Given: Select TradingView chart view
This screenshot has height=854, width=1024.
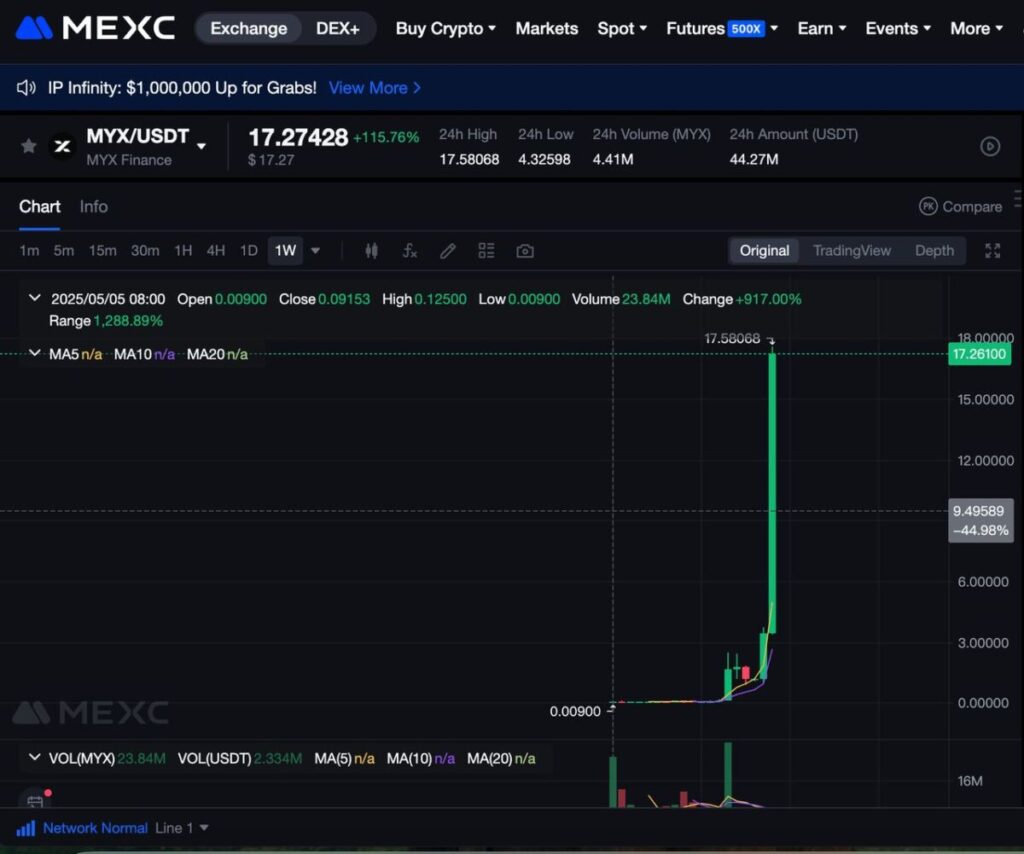Looking at the screenshot, I should pos(852,251).
